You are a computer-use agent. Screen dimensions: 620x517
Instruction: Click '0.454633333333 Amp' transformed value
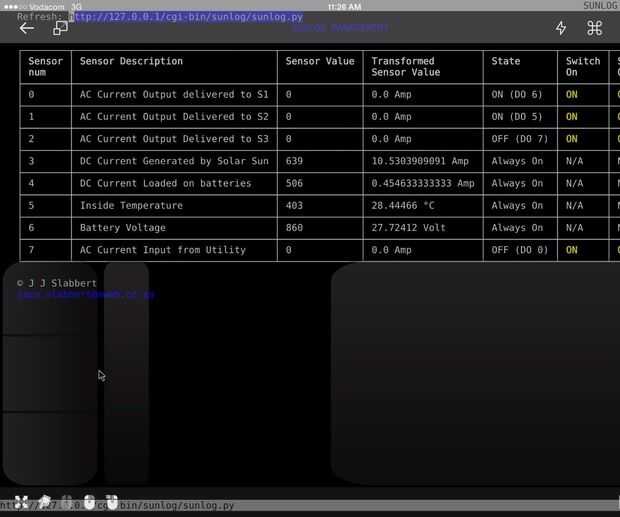[423, 183]
